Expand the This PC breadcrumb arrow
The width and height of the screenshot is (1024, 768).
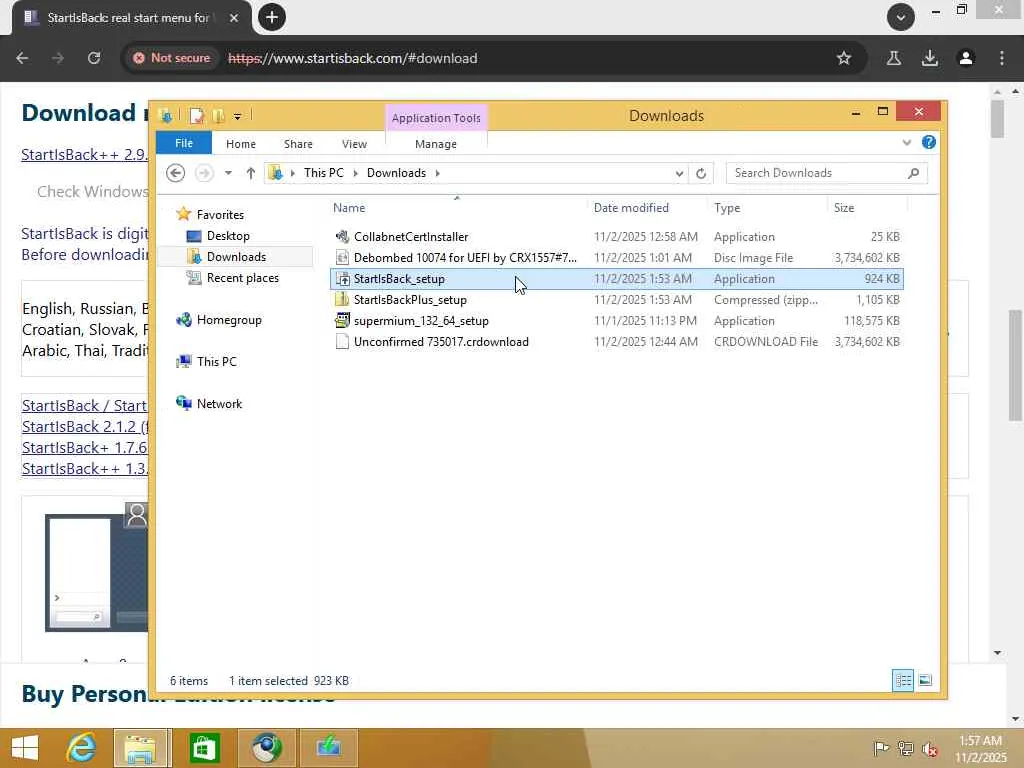[355, 173]
